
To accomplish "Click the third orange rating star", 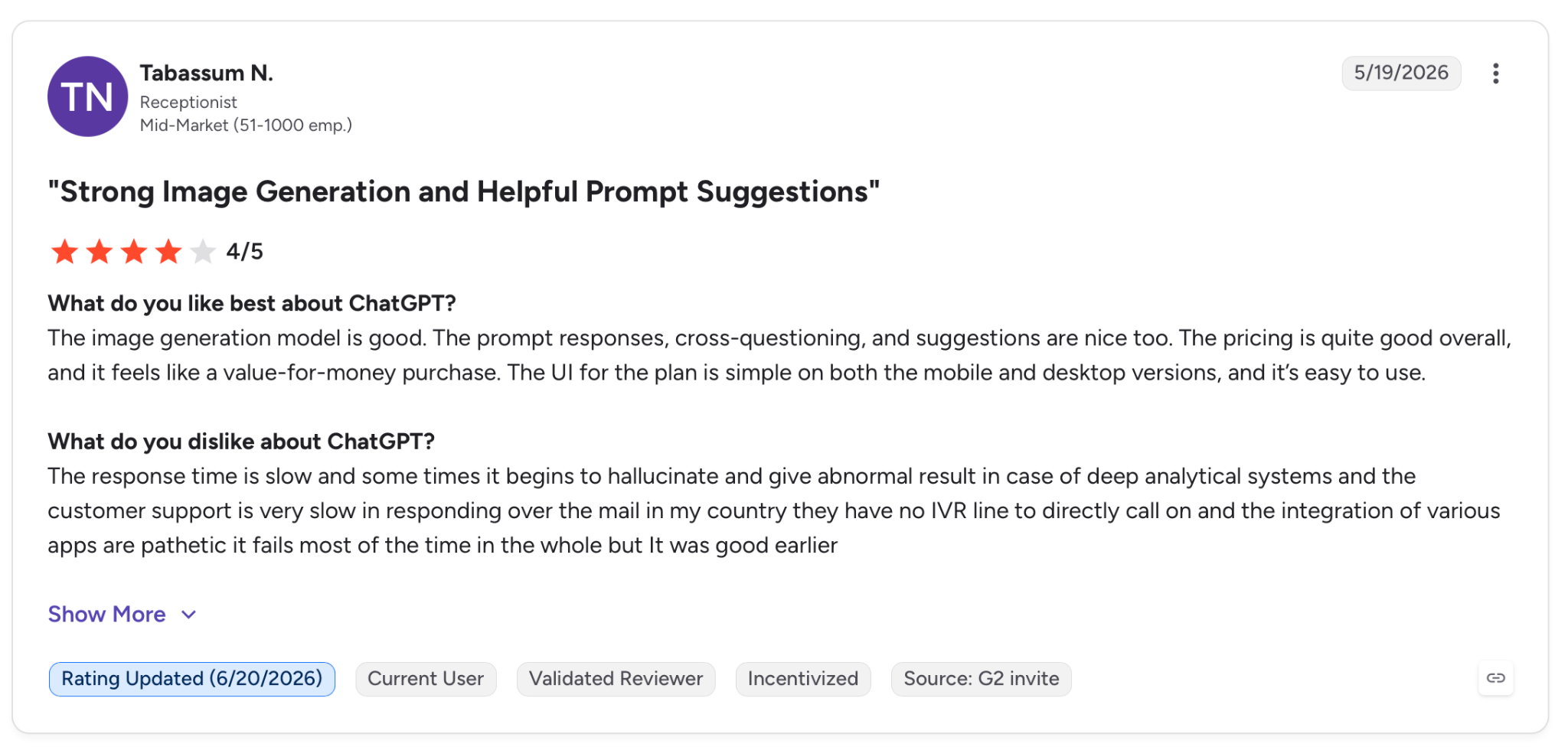I will point(134,251).
